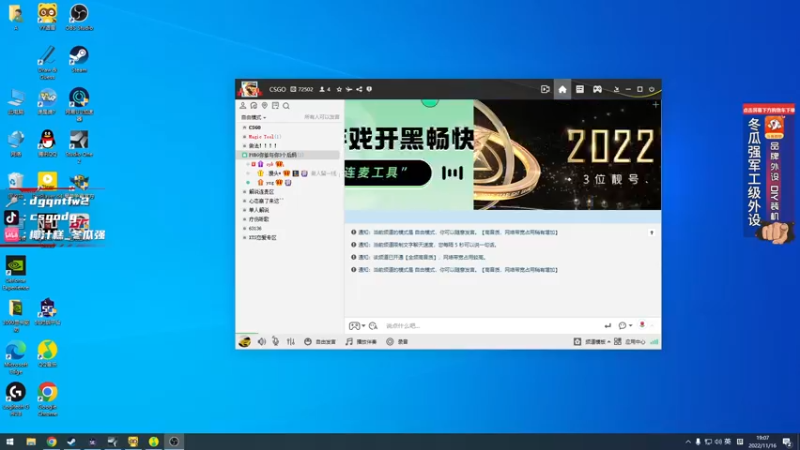
Task: Click the online member count '4'
Action: [325, 89]
